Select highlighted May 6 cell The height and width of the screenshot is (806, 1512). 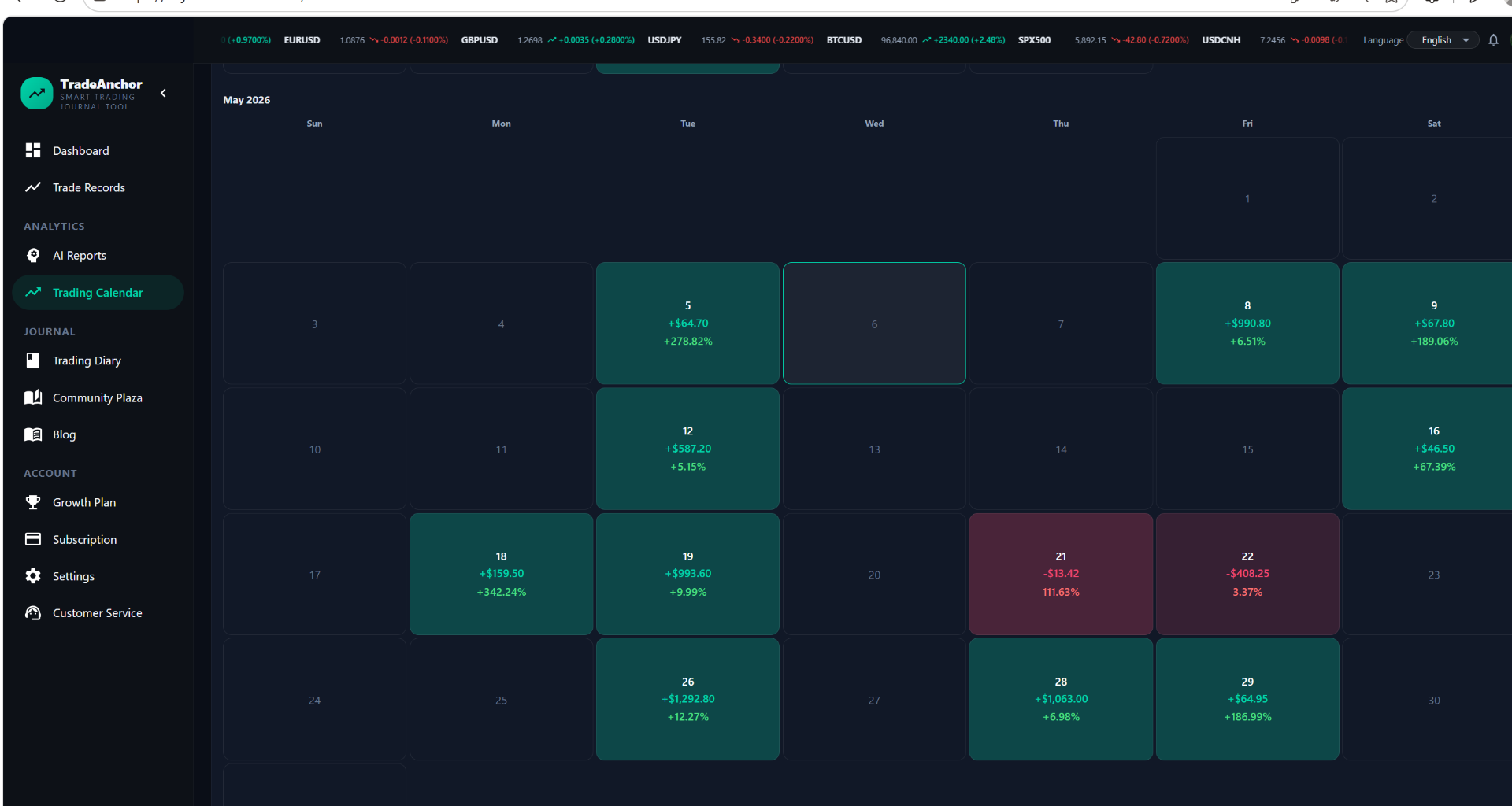(874, 324)
